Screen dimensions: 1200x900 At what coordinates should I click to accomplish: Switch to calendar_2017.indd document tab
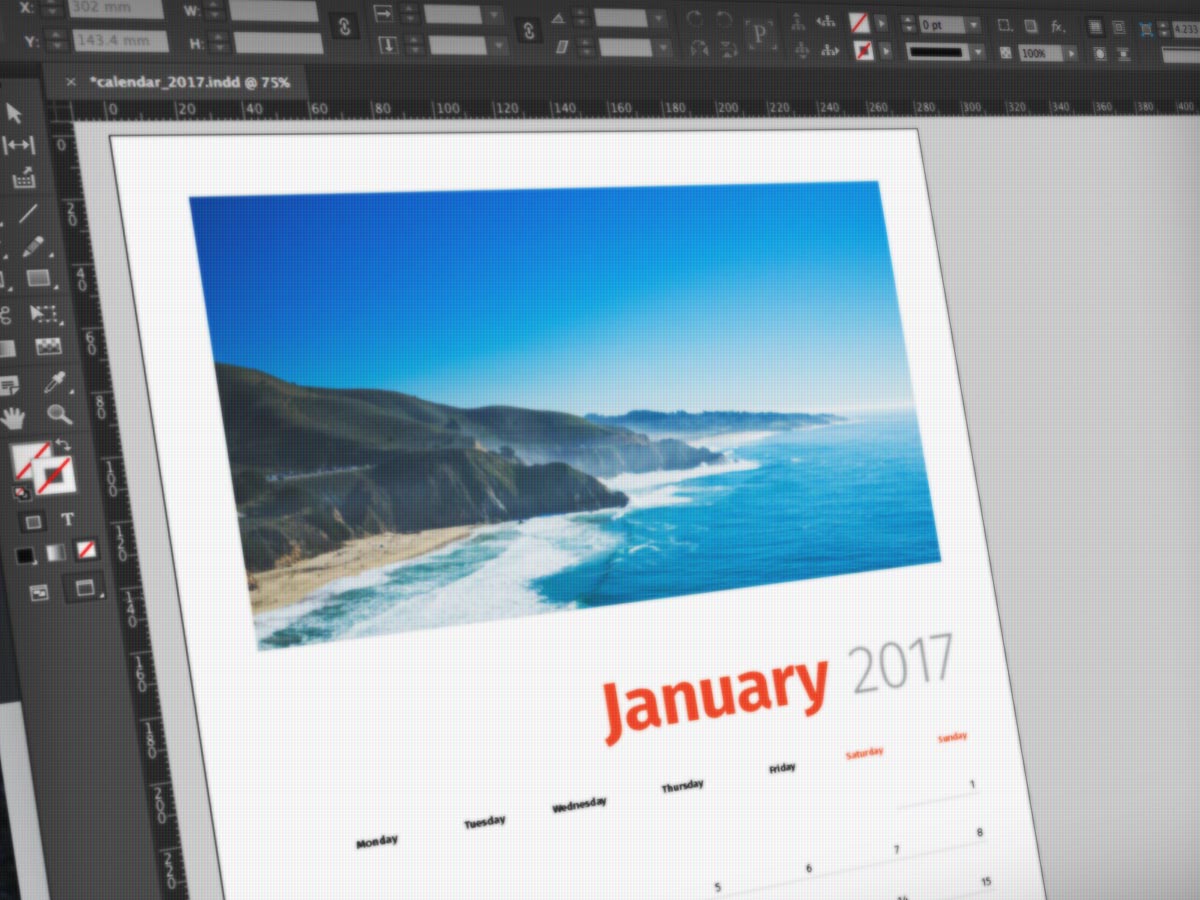[190, 82]
